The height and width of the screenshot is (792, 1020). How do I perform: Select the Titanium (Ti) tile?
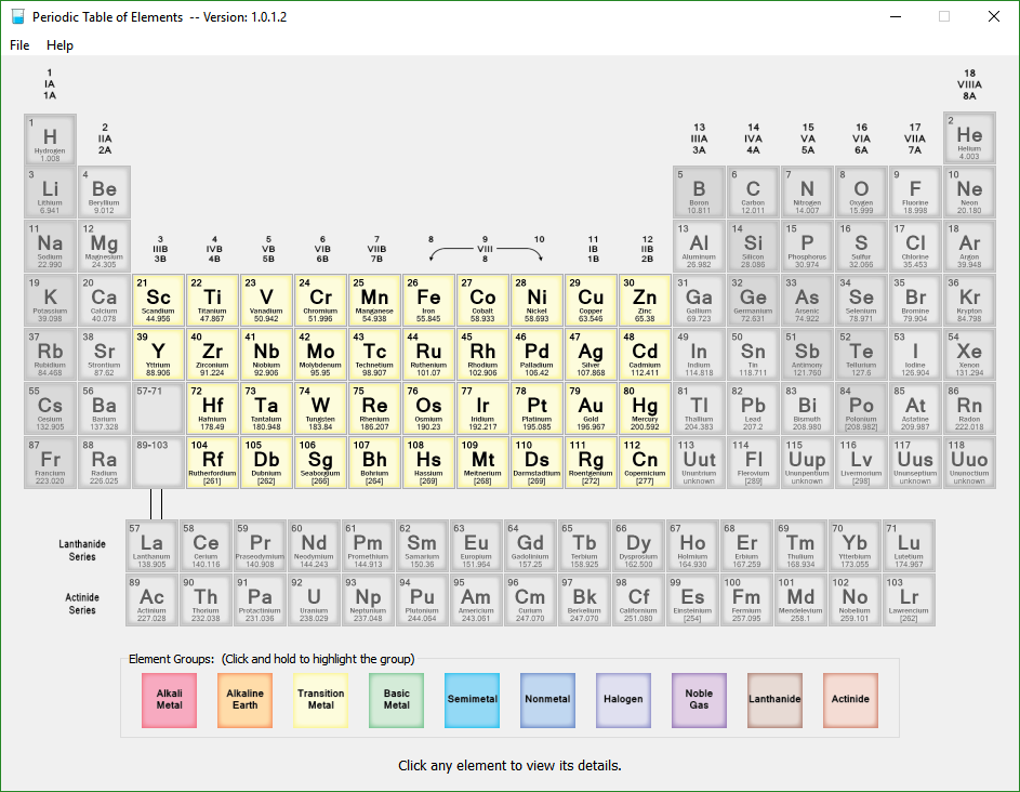point(212,300)
